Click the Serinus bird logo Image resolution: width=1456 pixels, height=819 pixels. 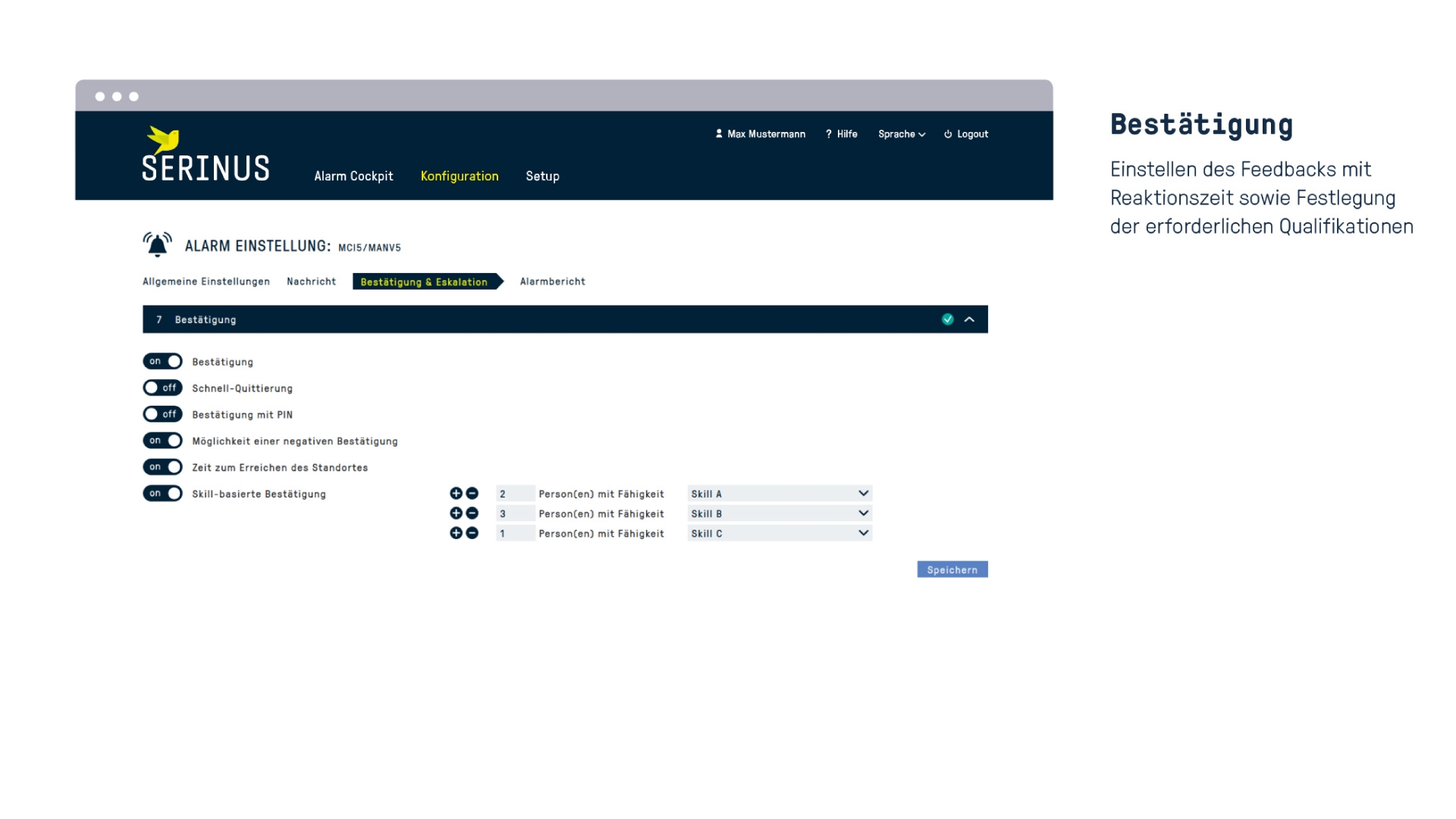[163, 140]
